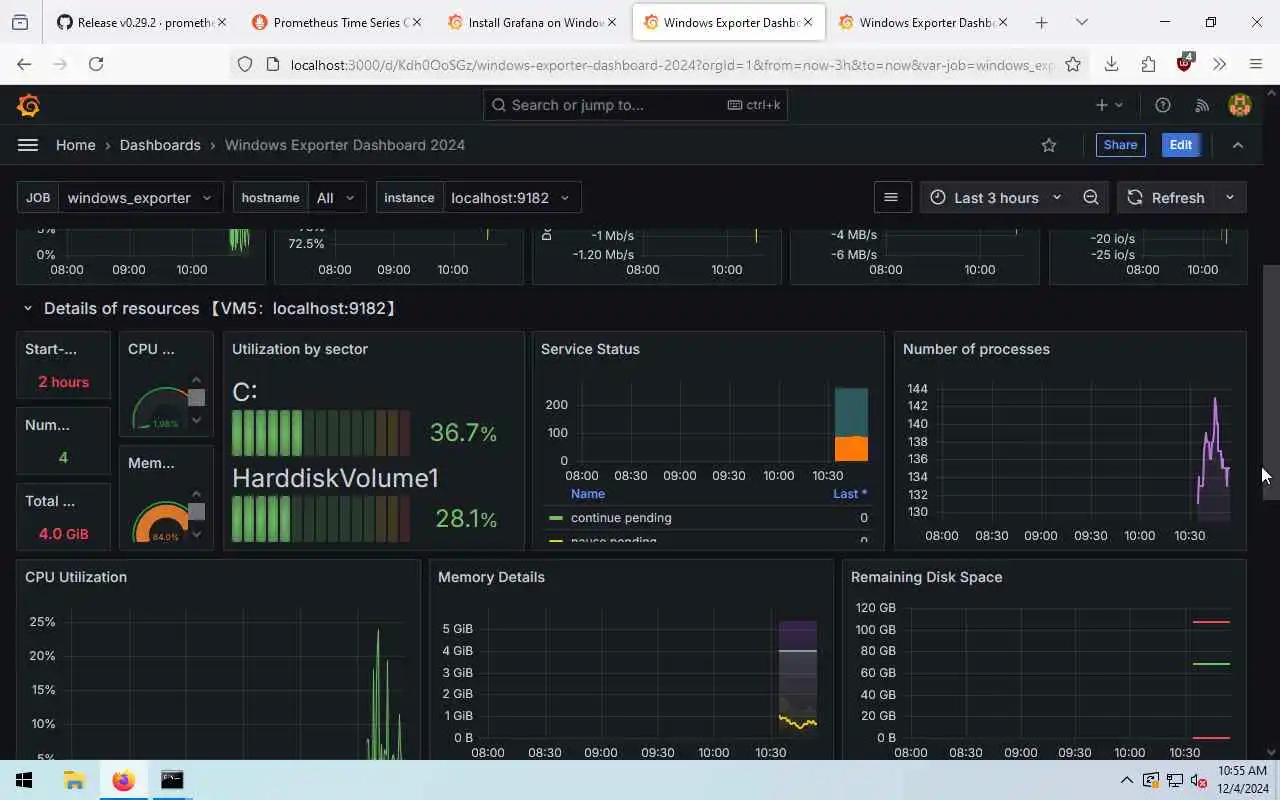
Task: Open the user profile avatar
Action: [x=1240, y=105]
